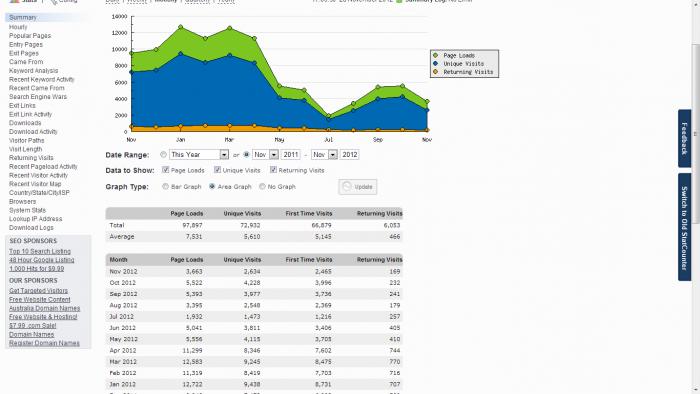Click the end year 2012 field

[x=350, y=154]
